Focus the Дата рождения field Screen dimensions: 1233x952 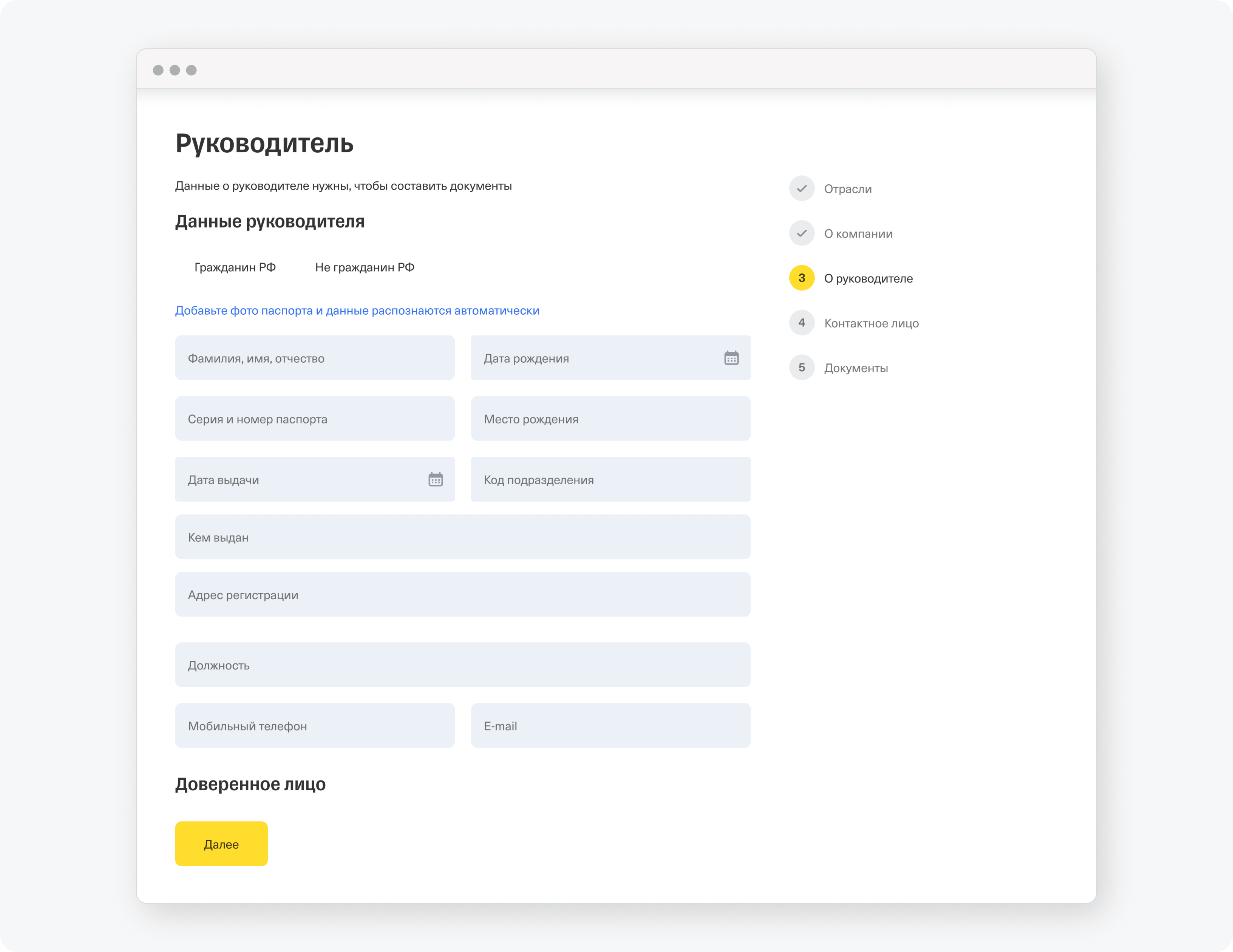point(610,358)
